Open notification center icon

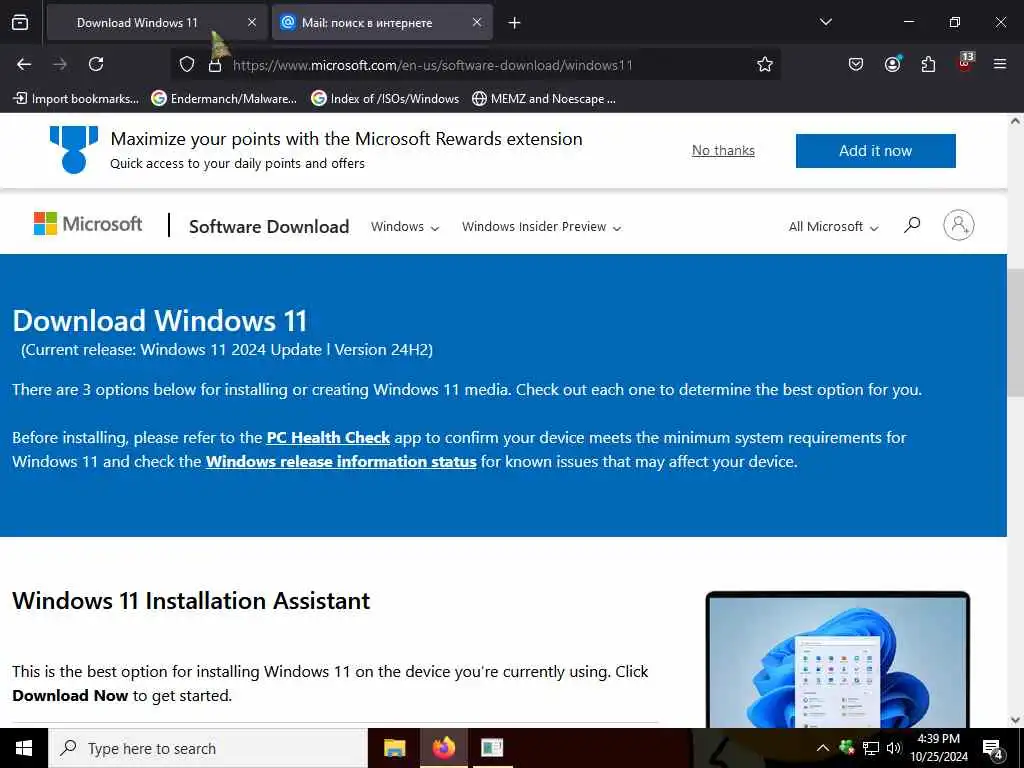(993, 749)
